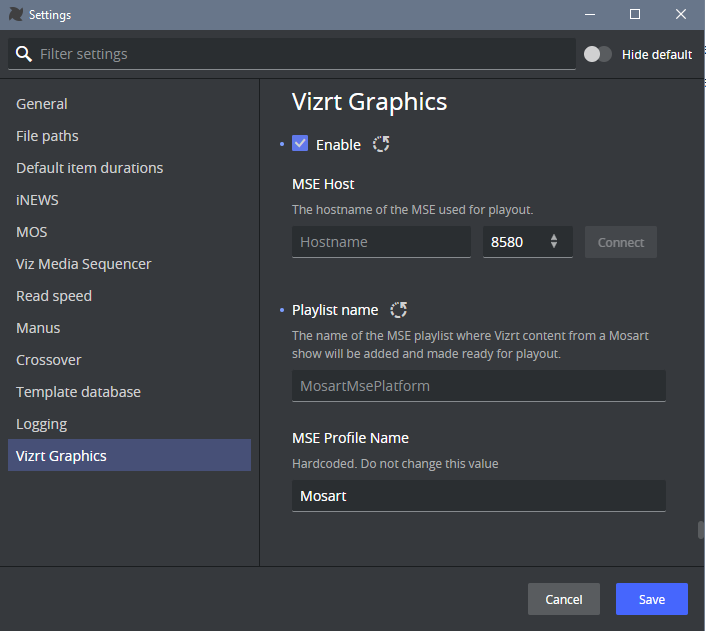Minimize the Settings window
706x631 pixels.
click(x=590, y=14)
